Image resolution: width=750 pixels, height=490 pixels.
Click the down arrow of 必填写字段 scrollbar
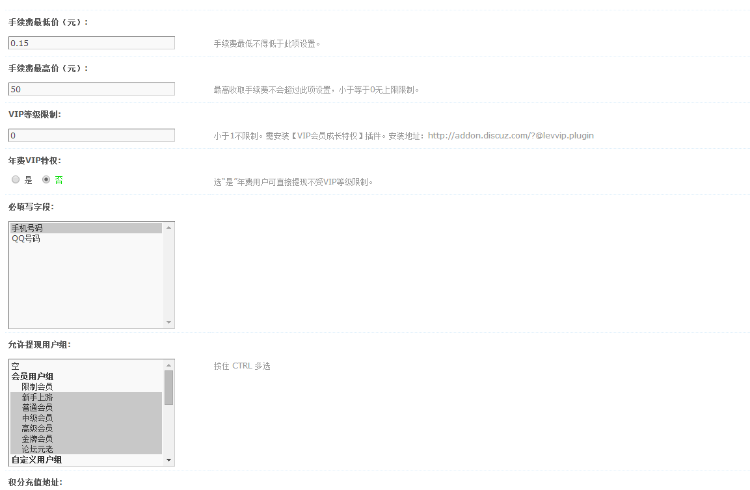coord(168,322)
